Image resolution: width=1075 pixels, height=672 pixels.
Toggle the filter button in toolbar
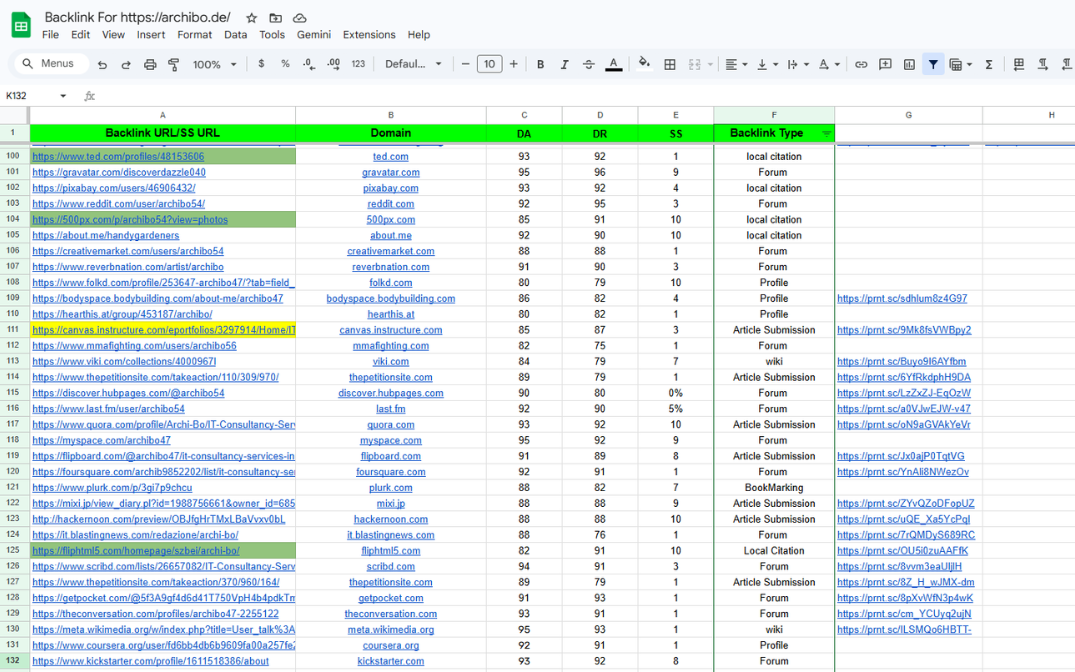click(933, 64)
